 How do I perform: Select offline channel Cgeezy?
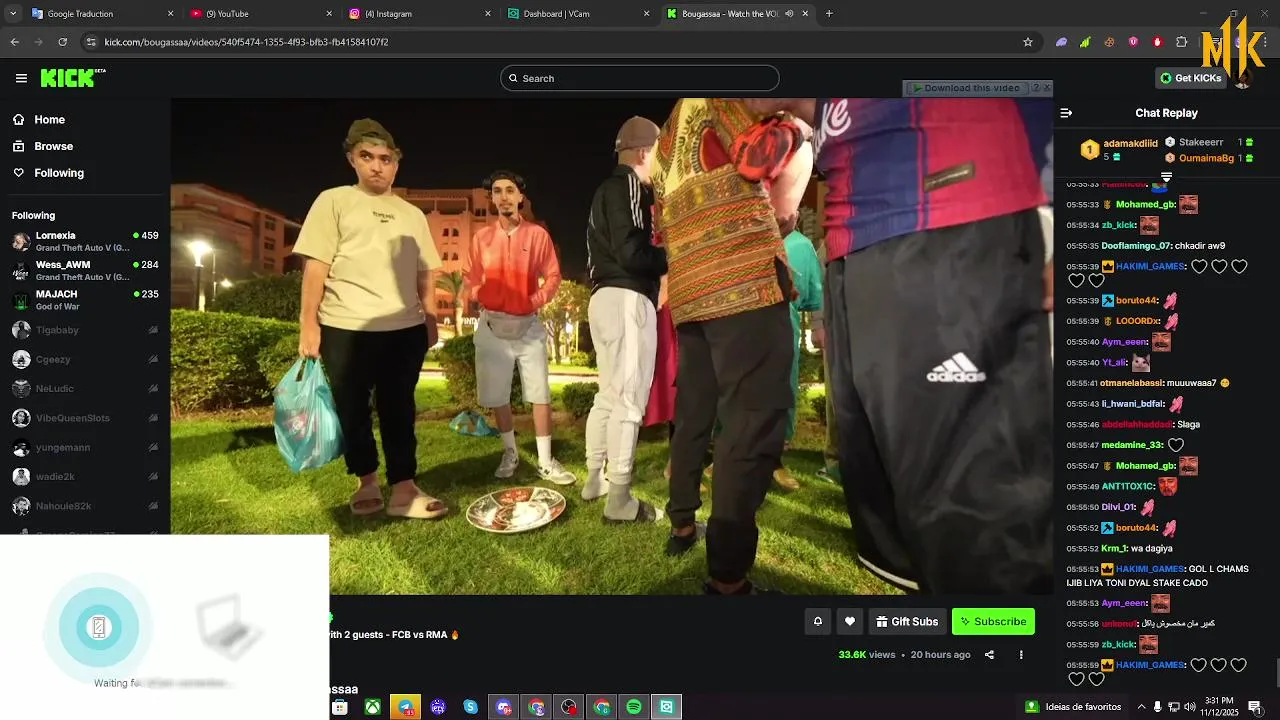point(85,359)
